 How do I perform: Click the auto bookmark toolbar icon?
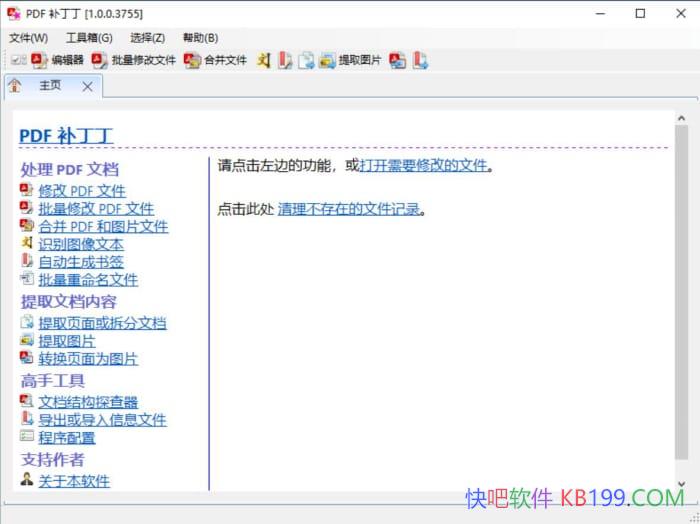(x=285, y=60)
